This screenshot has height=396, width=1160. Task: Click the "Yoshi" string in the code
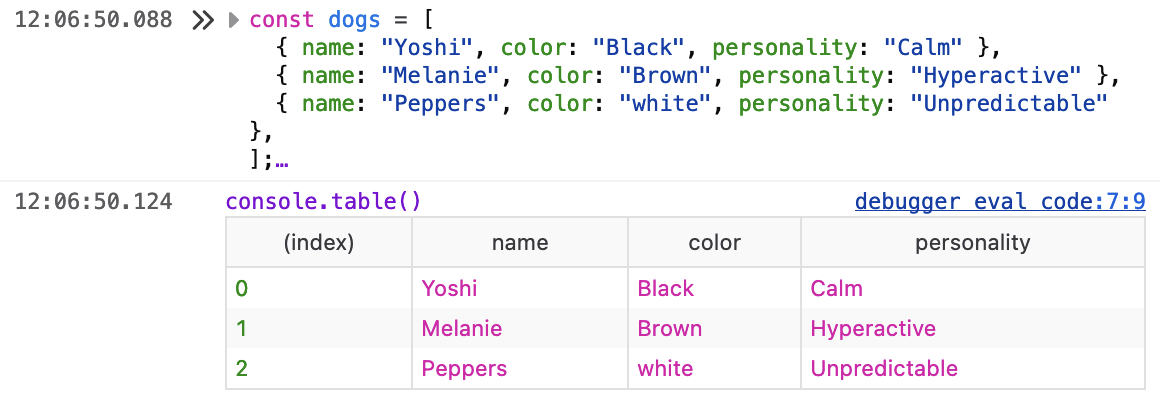(x=426, y=48)
